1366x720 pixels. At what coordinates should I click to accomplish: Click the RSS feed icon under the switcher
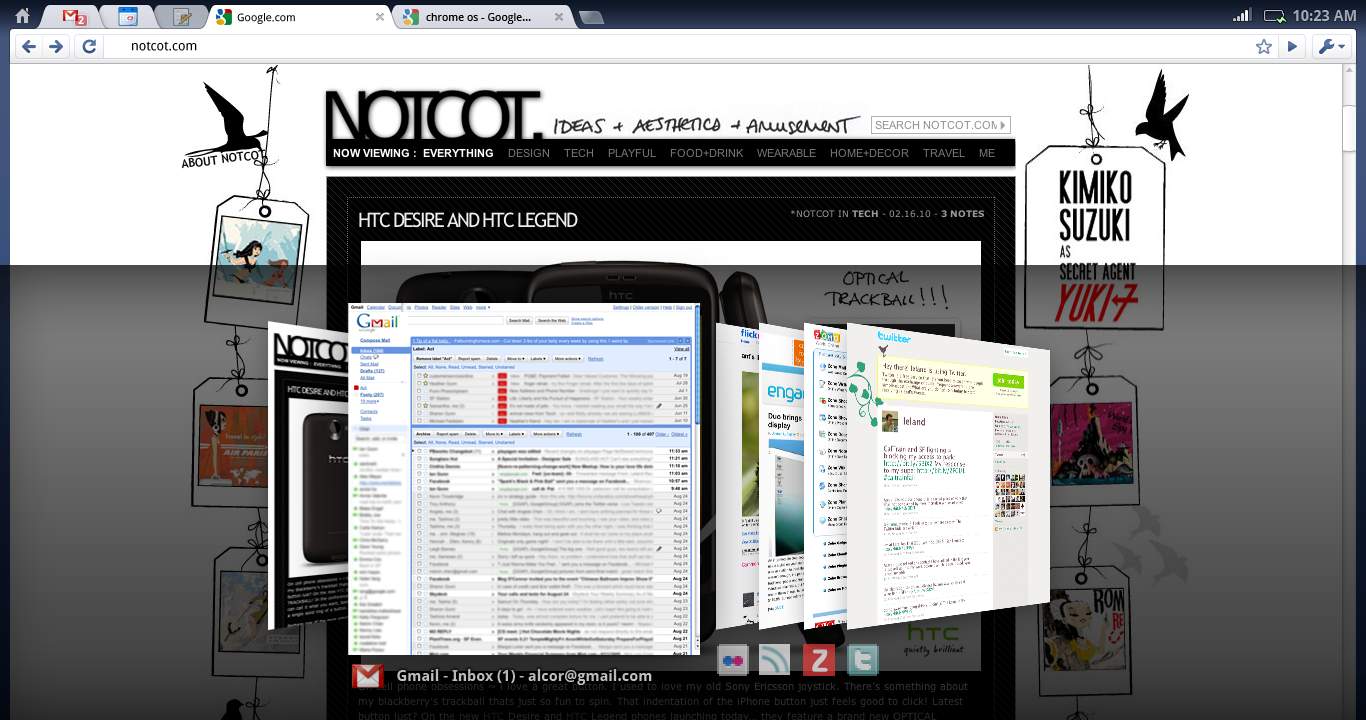[x=775, y=660]
